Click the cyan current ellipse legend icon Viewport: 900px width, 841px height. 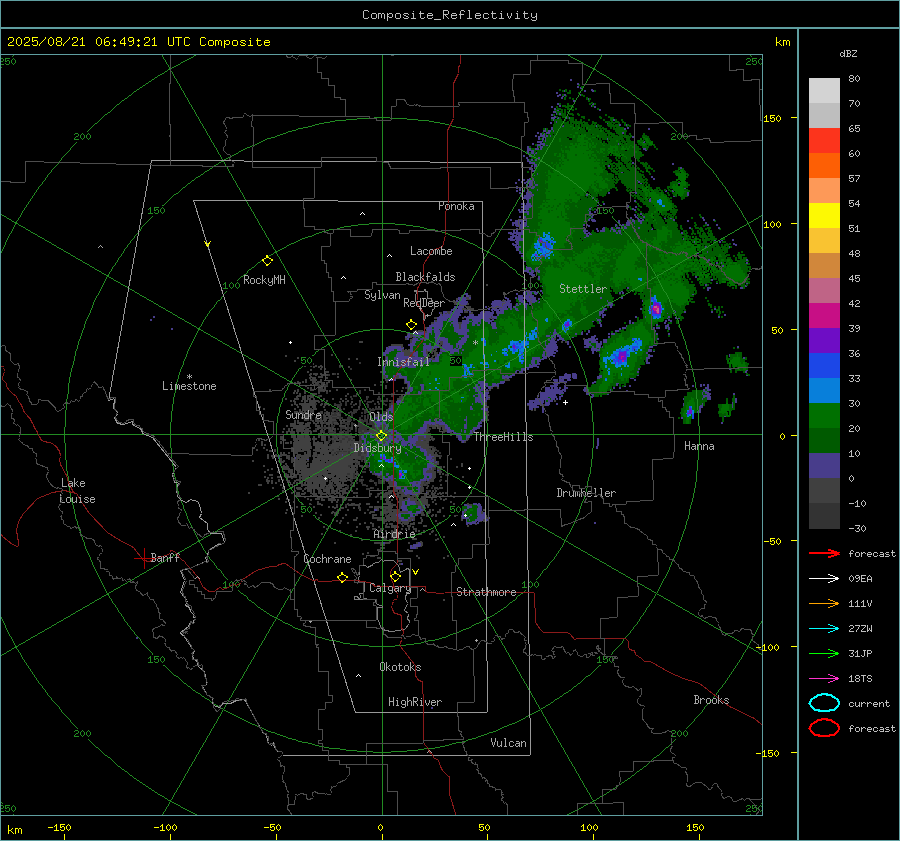click(x=824, y=703)
